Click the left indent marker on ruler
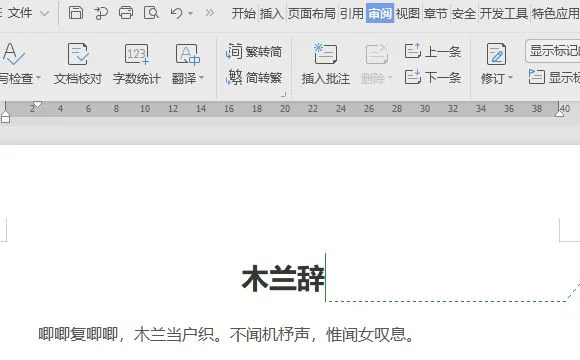The image size is (580, 360). pos(5,116)
